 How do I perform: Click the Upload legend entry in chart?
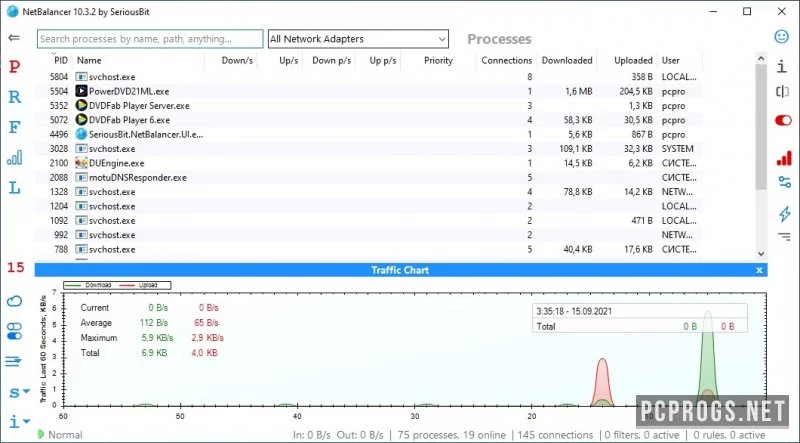click(139, 285)
